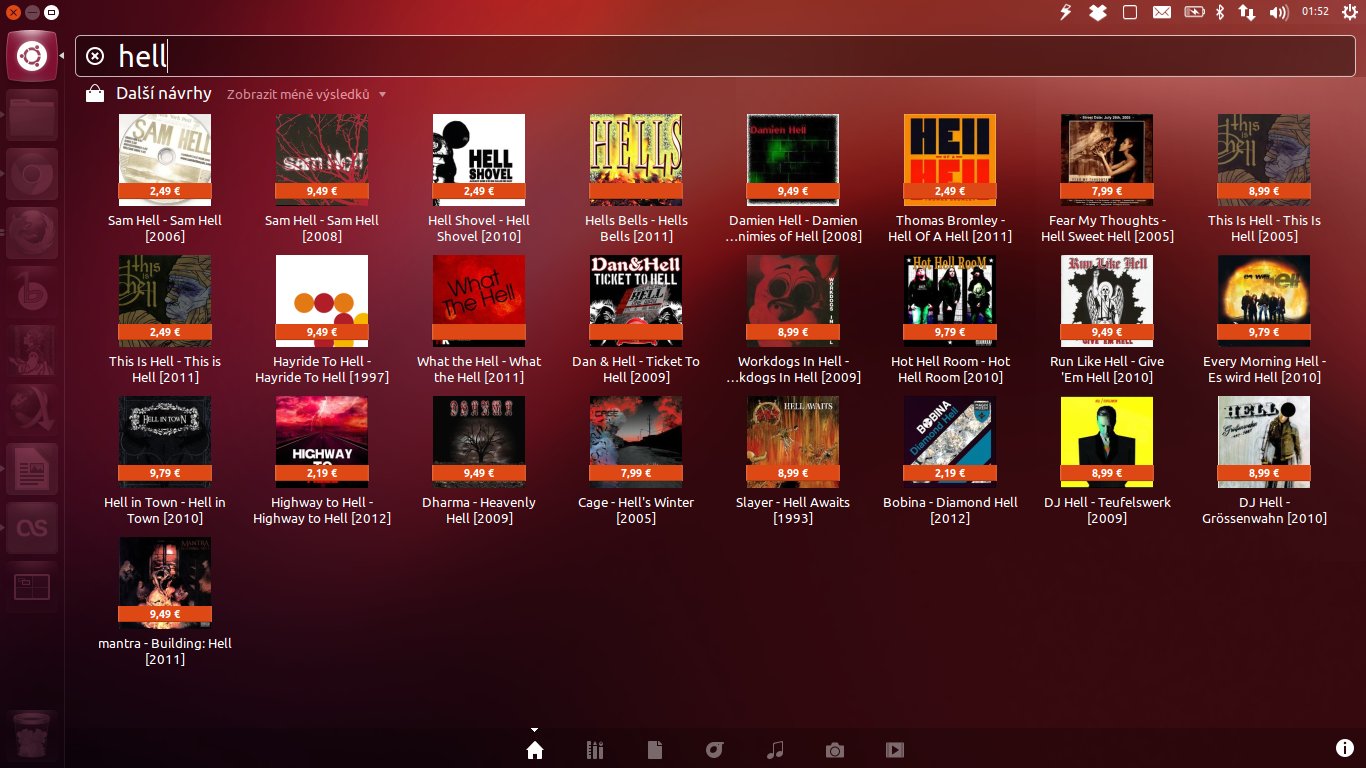Open the network indicator menu
The height and width of the screenshot is (768, 1366).
click(x=1247, y=12)
